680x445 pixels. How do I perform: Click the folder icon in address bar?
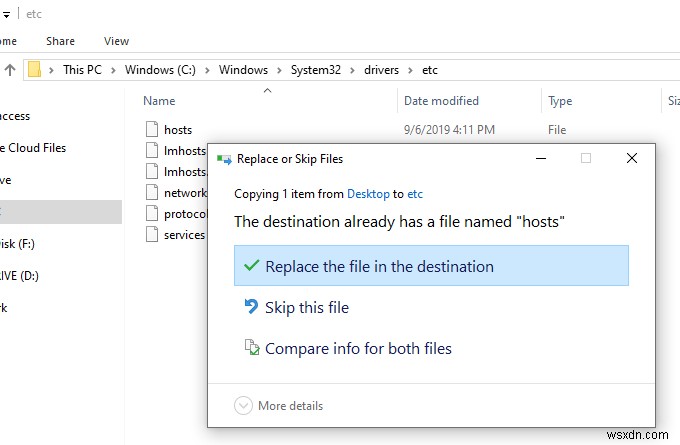(34, 69)
